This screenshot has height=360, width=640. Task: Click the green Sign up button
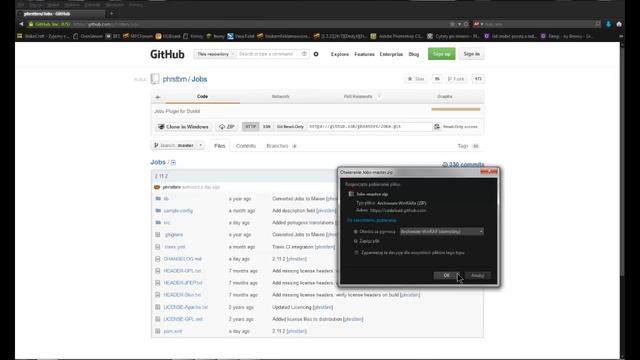tap(442, 54)
